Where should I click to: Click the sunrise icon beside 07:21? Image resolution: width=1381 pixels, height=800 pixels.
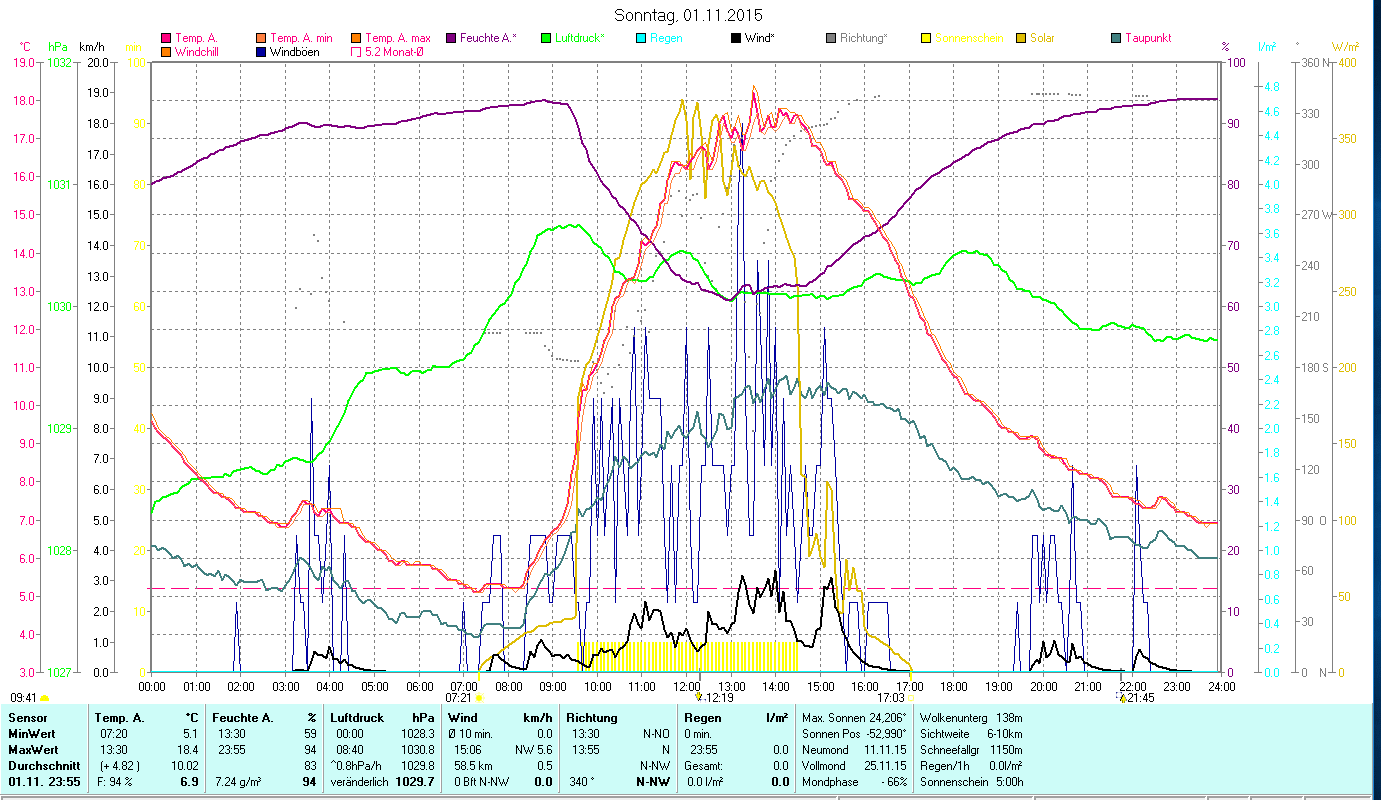click(x=479, y=697)
